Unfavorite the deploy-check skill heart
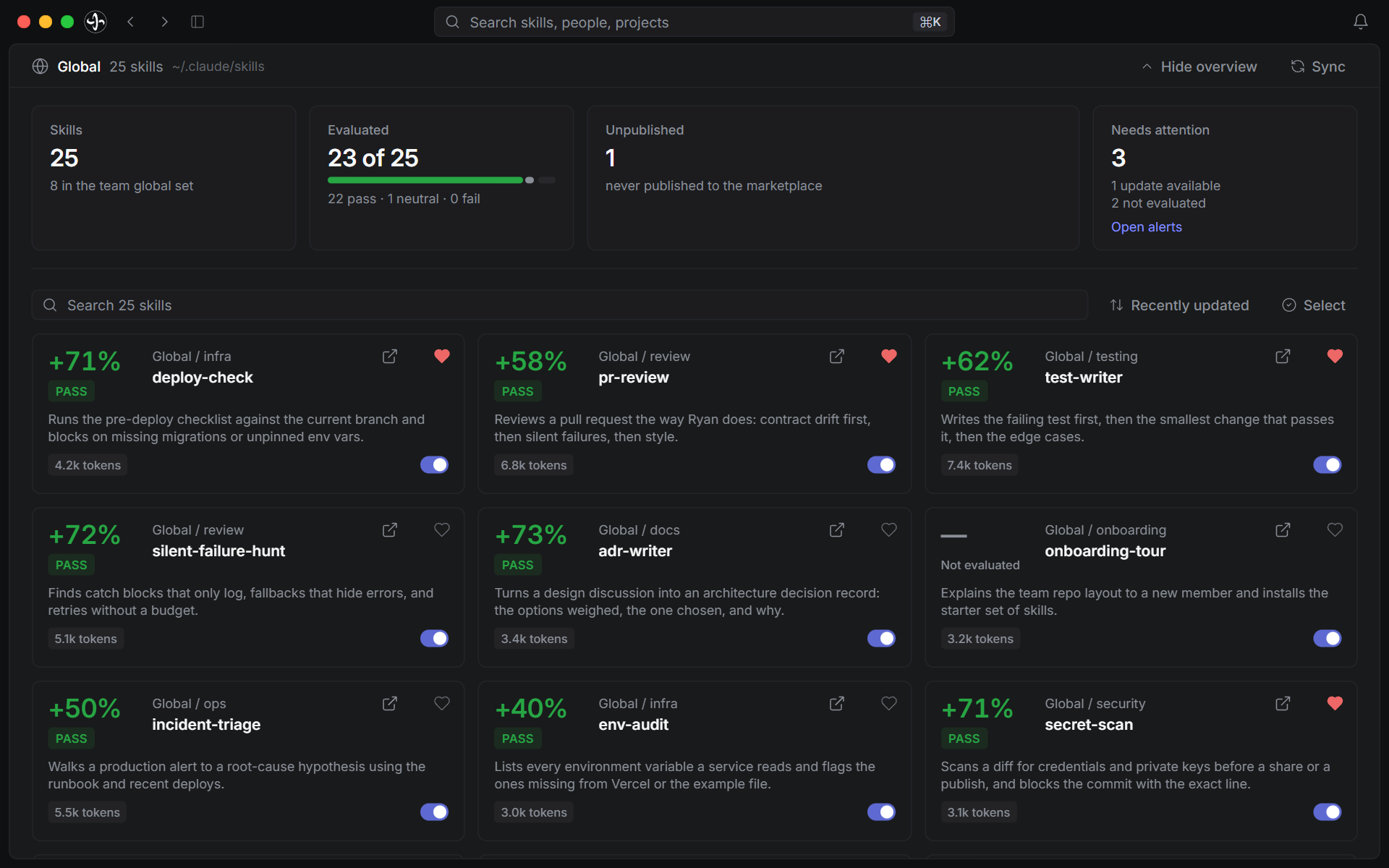 click(442, 356)
